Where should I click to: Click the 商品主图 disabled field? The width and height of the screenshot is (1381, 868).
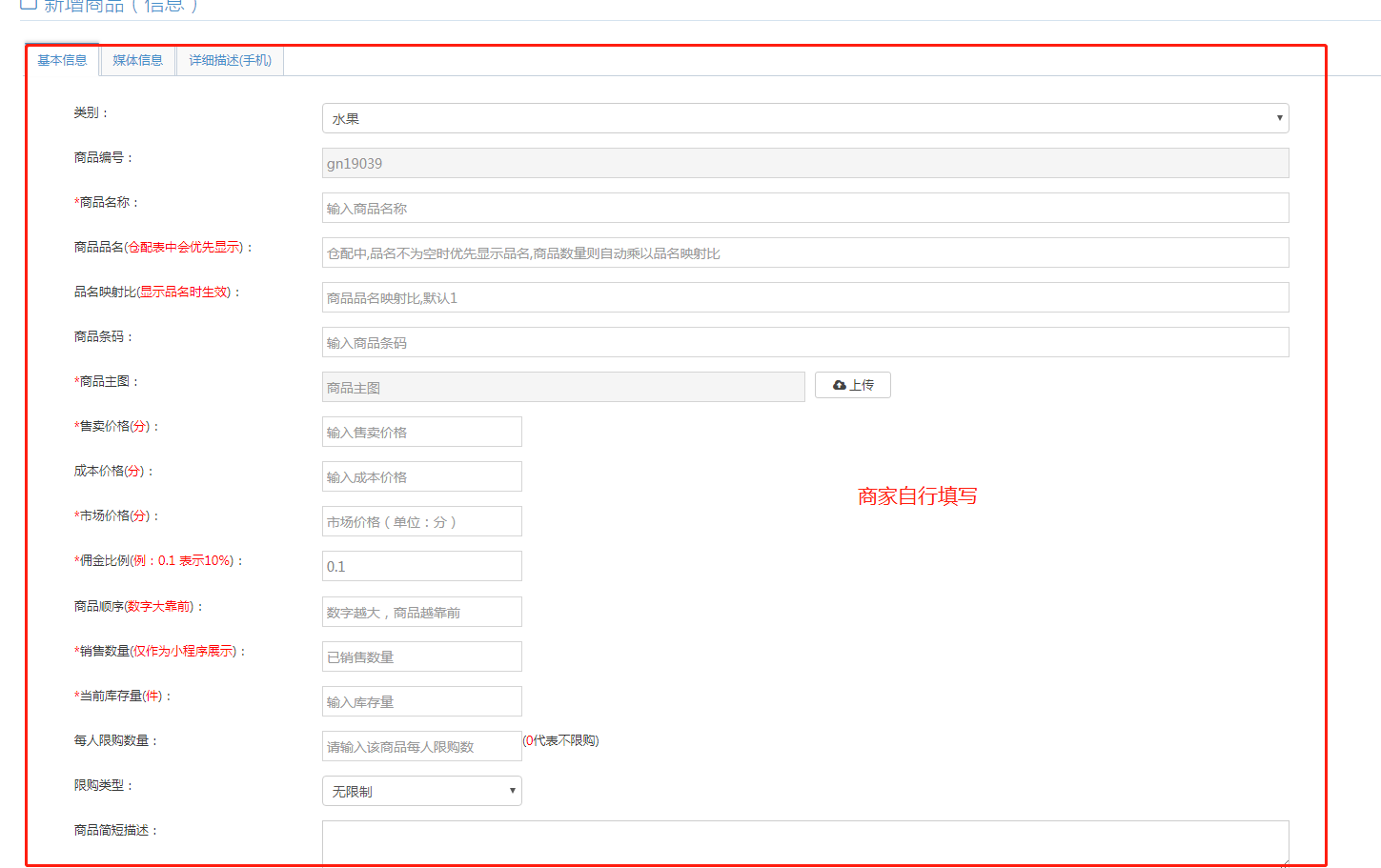click(x=563, y=387)
